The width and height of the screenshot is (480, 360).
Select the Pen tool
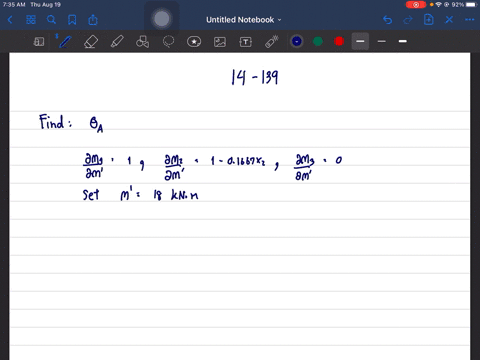65,42
